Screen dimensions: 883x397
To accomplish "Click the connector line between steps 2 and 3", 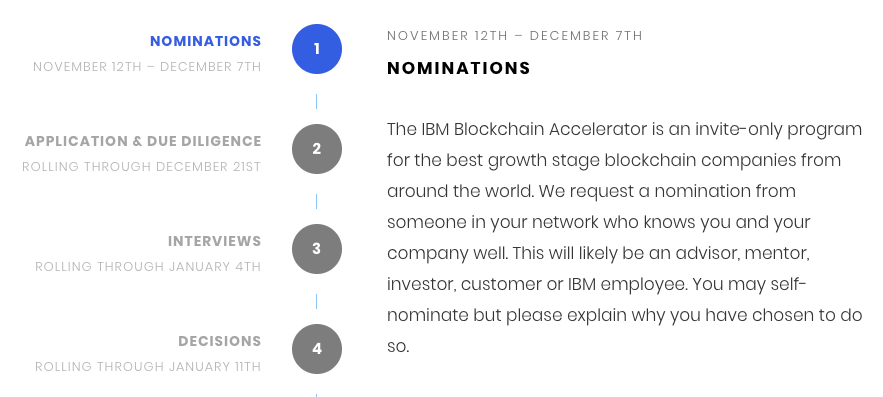I will pyautogui.click(x=316, y=201).
